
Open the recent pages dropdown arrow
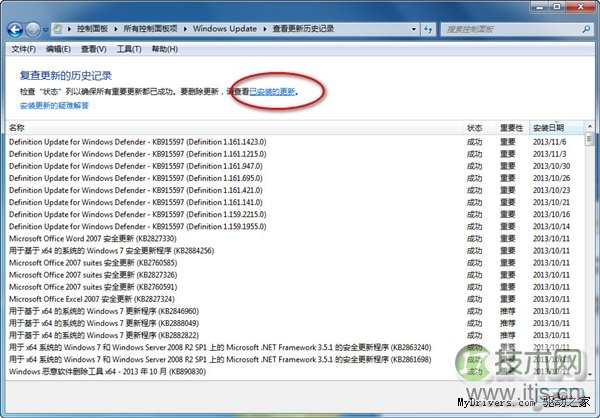pos(46,29)
